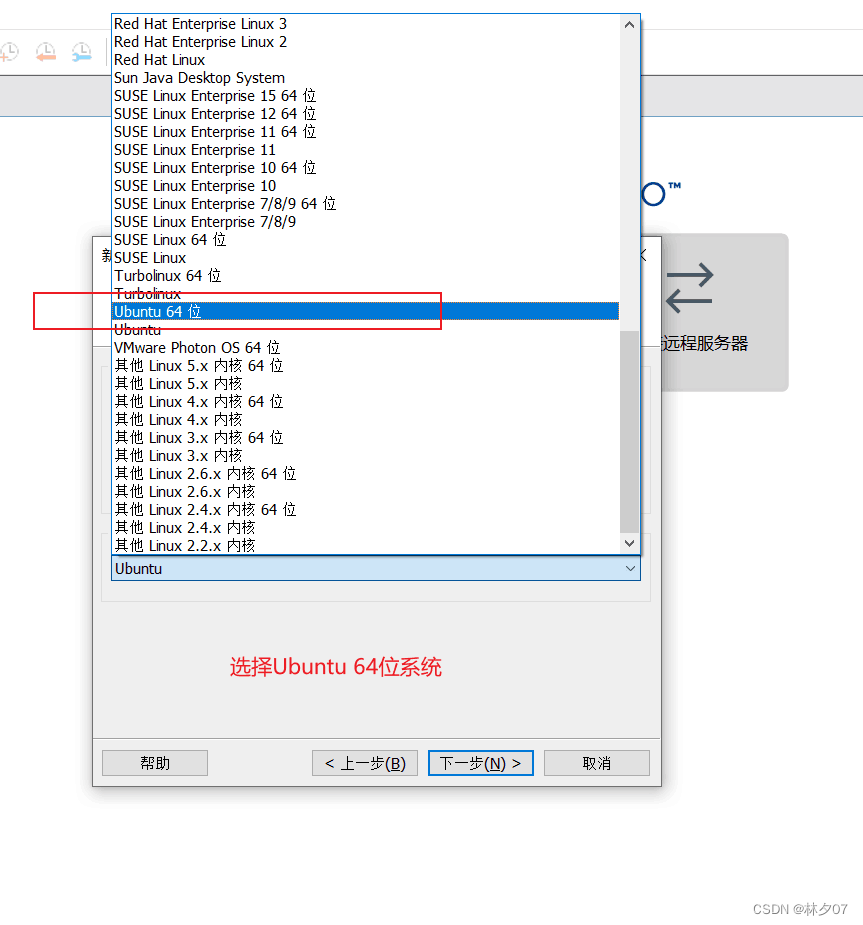
Task: Select 其他 Linux 2.2.x 内核
Action: coord(365,546)
